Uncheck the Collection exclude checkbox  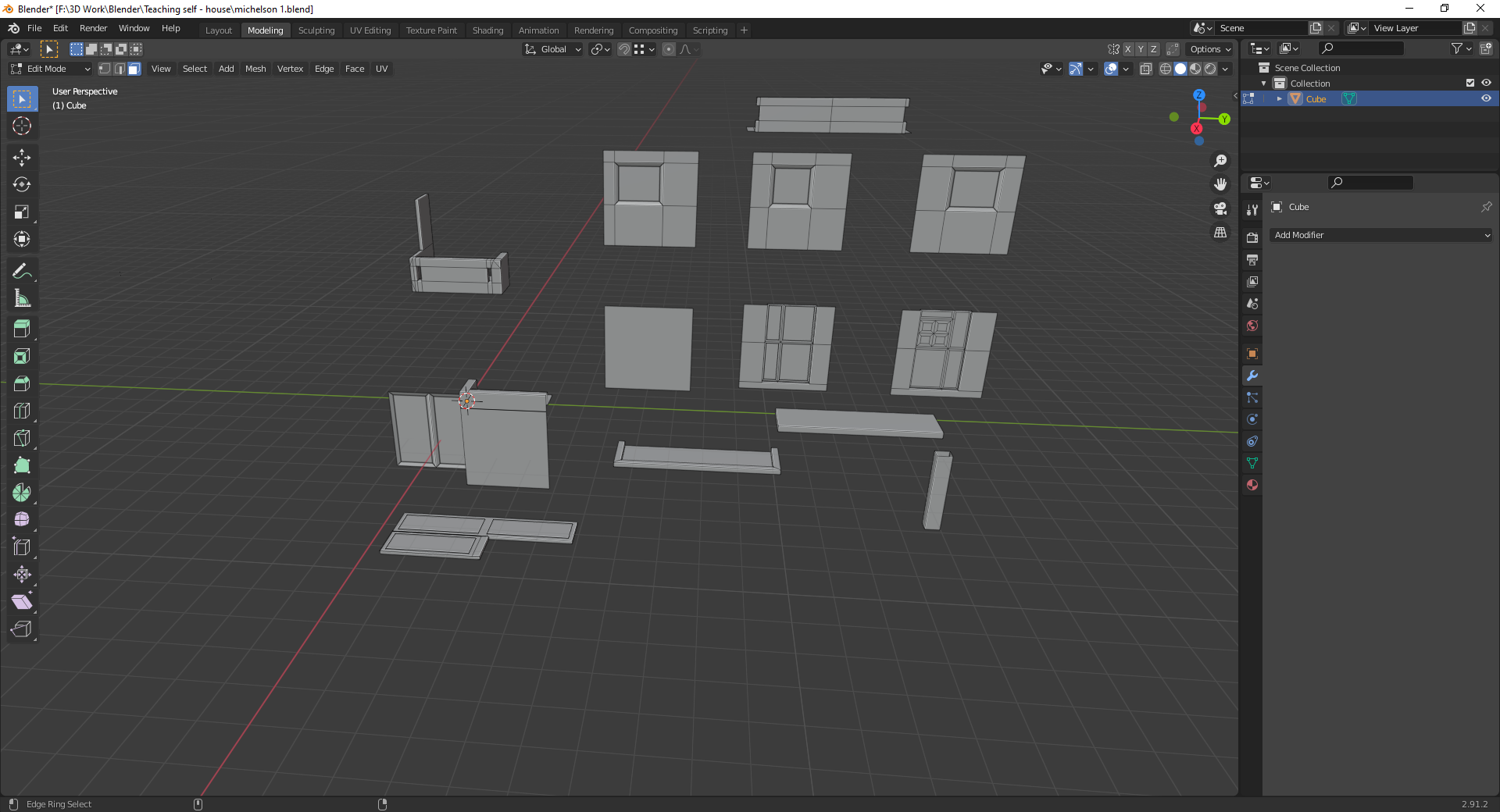pyautogui.click(x=1470, y=84)
